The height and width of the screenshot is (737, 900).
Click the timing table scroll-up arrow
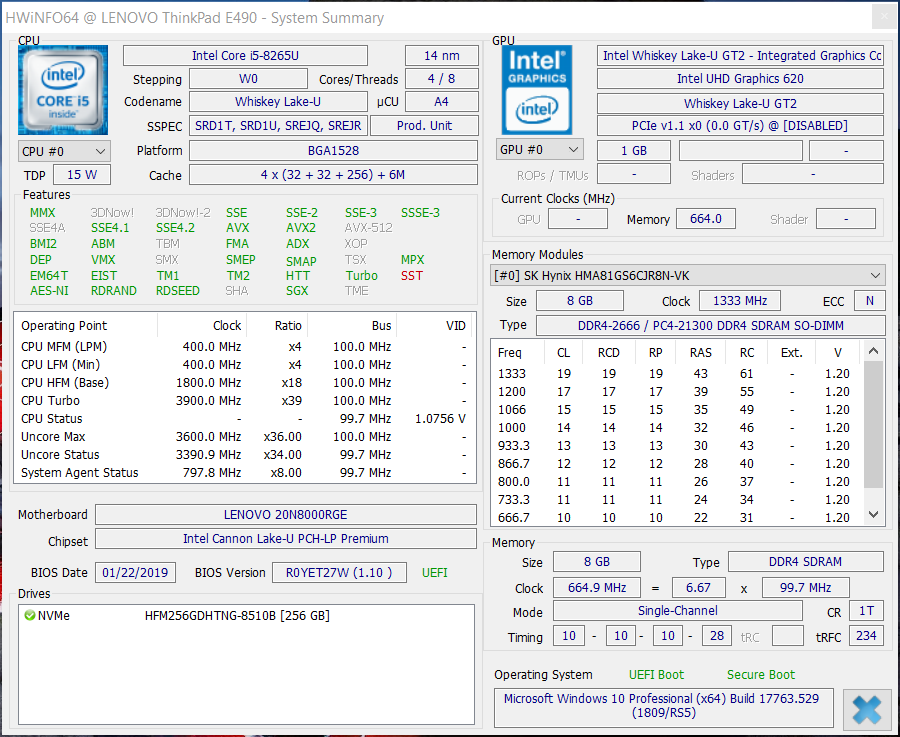873,351
